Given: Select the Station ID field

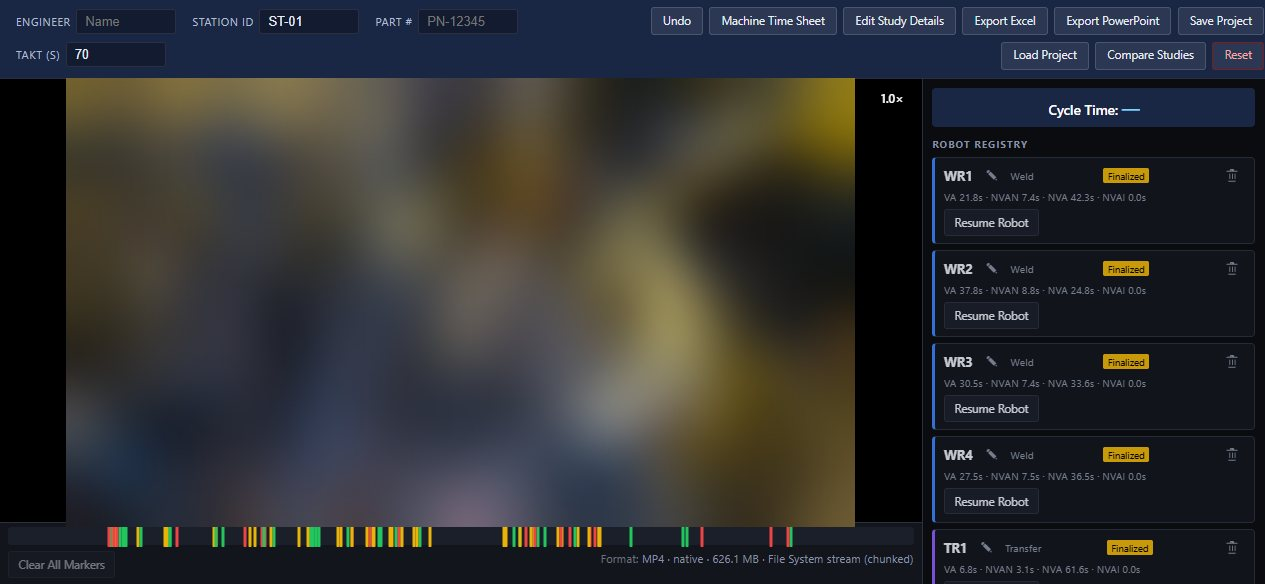Looking at the screenshot, I should [309, 21].
